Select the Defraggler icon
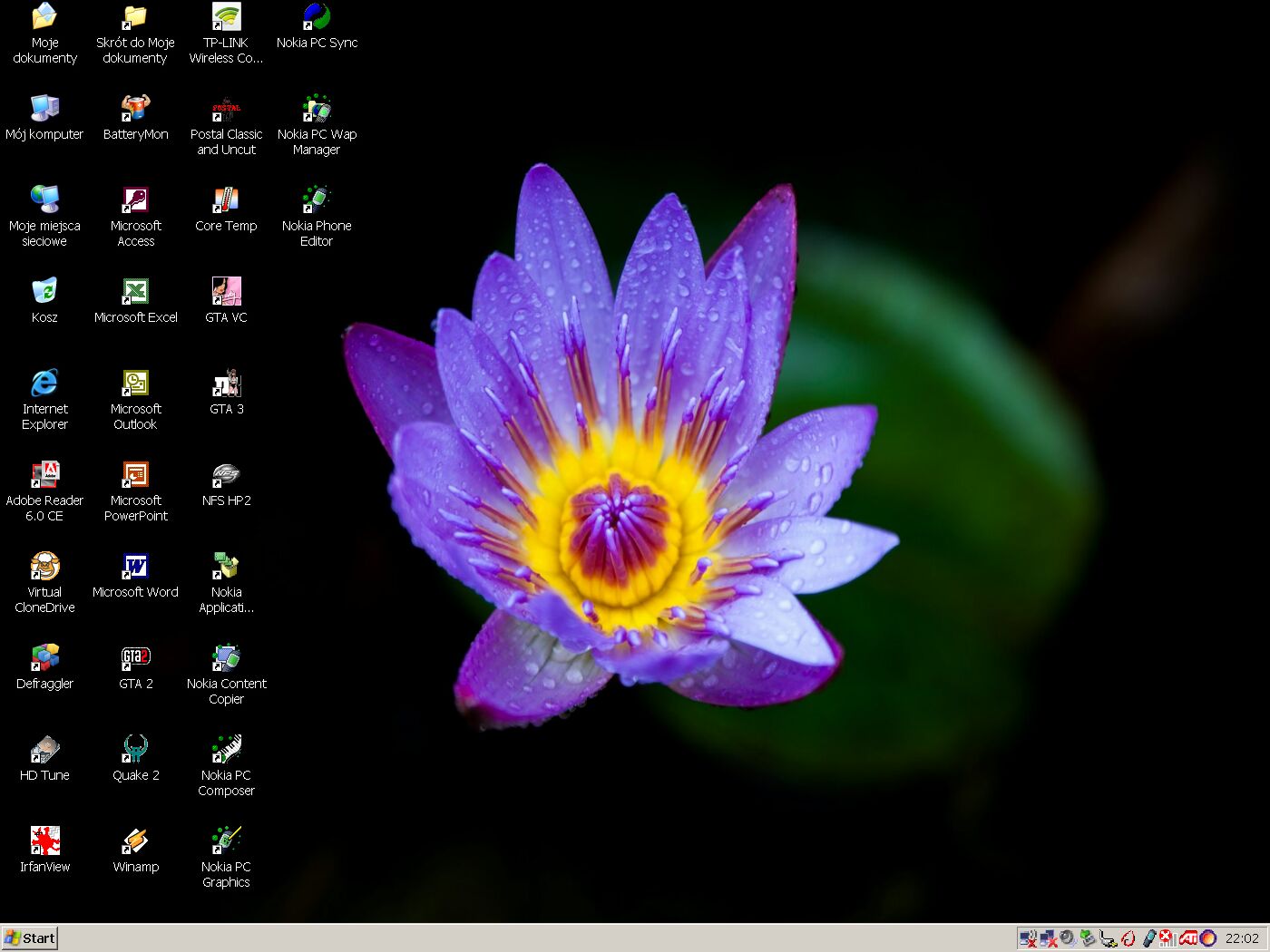 [44, 657]
